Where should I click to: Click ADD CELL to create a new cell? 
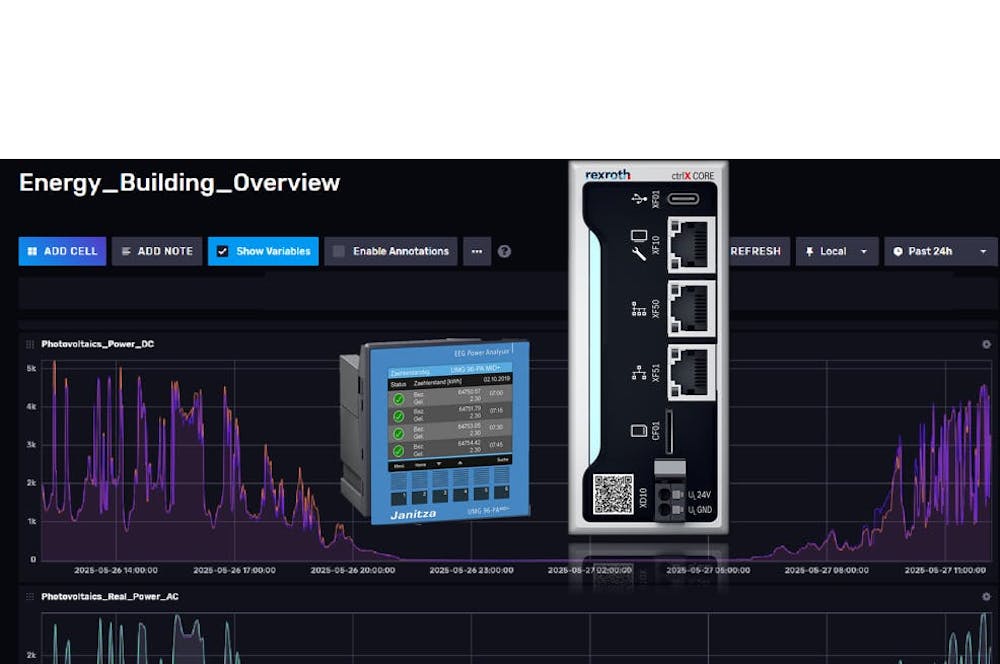[x=62, y=251]
